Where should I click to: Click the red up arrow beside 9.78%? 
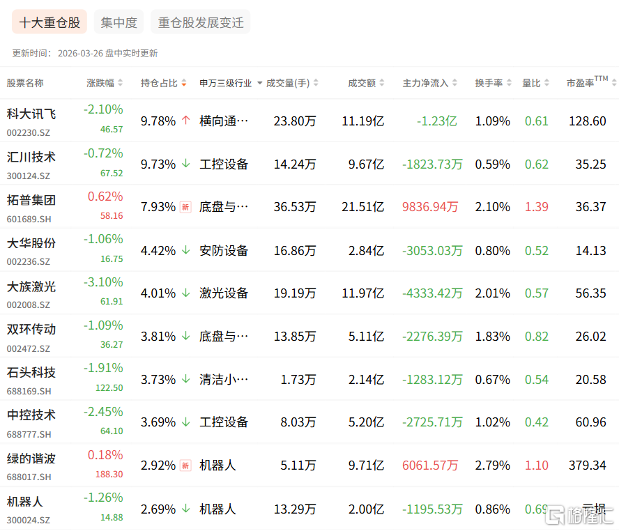(x=186, y=120)
